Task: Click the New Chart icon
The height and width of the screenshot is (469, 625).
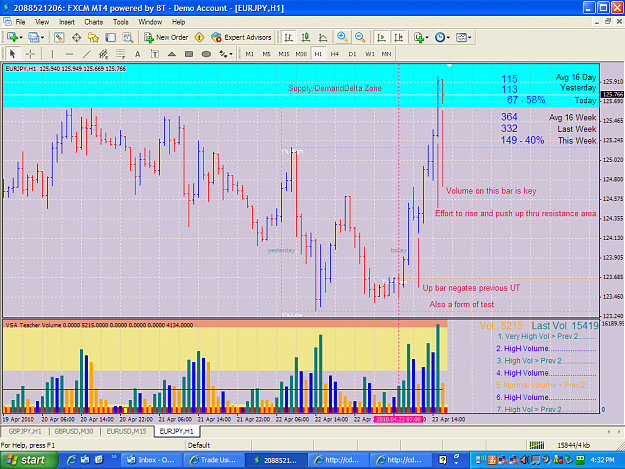Action: click(x=12, y=37)
